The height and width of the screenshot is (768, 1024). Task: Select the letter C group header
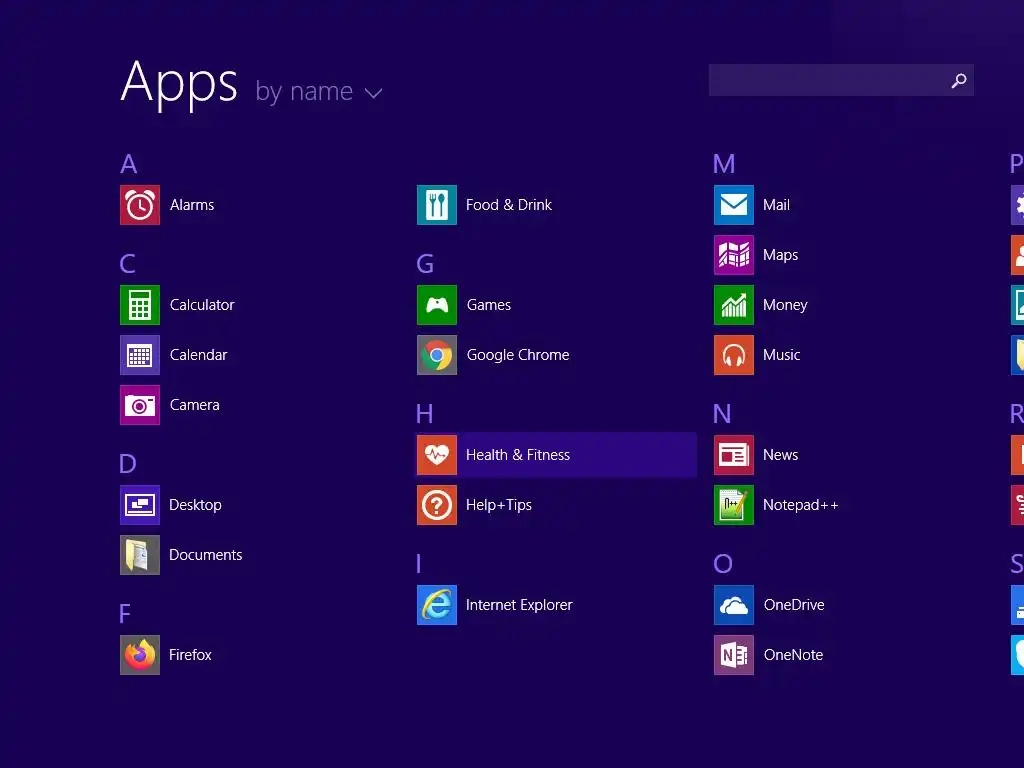point(128,264)
